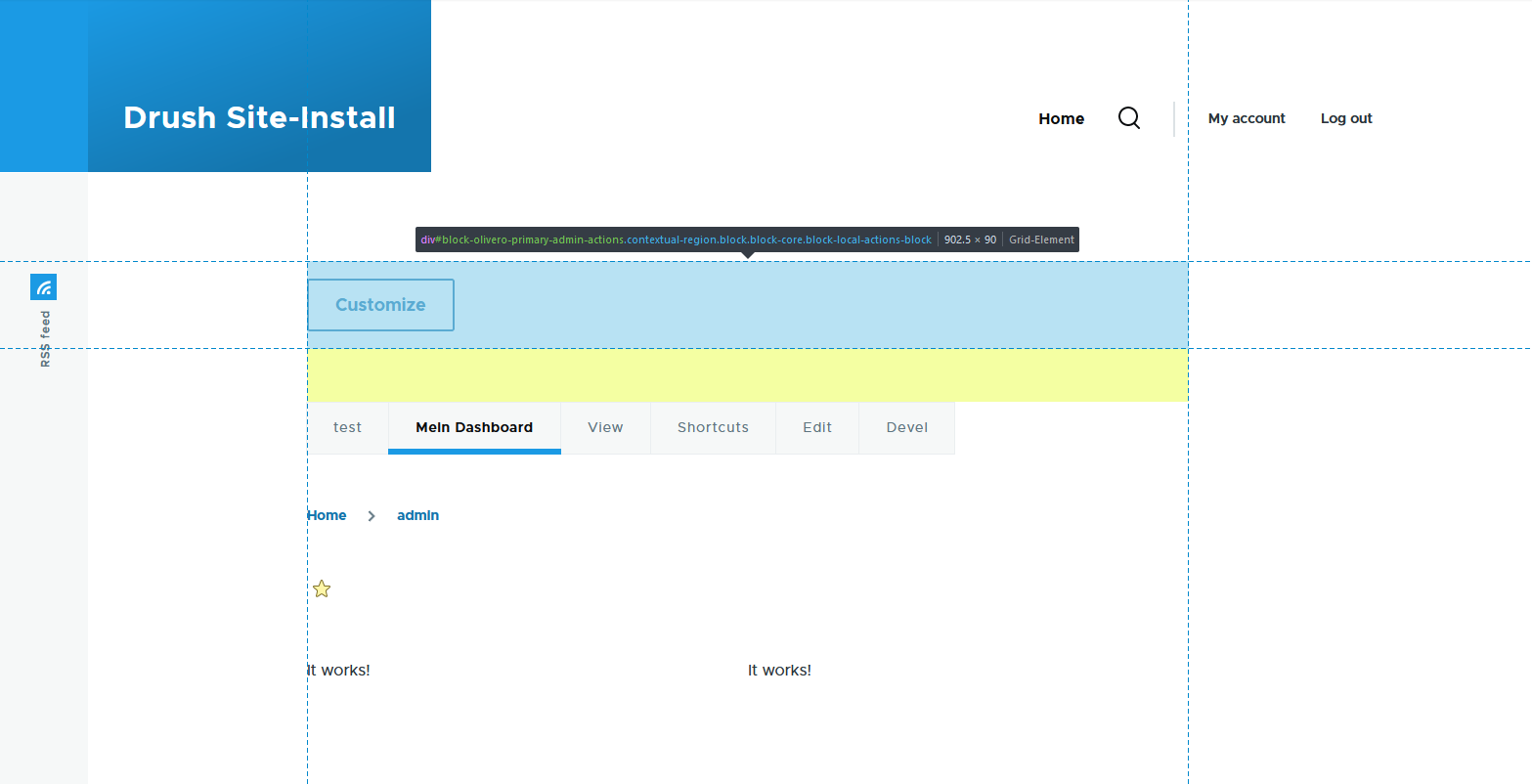1532x784 pixels.
Task: Select the Edit tab
Action: (x=816, y=427)
